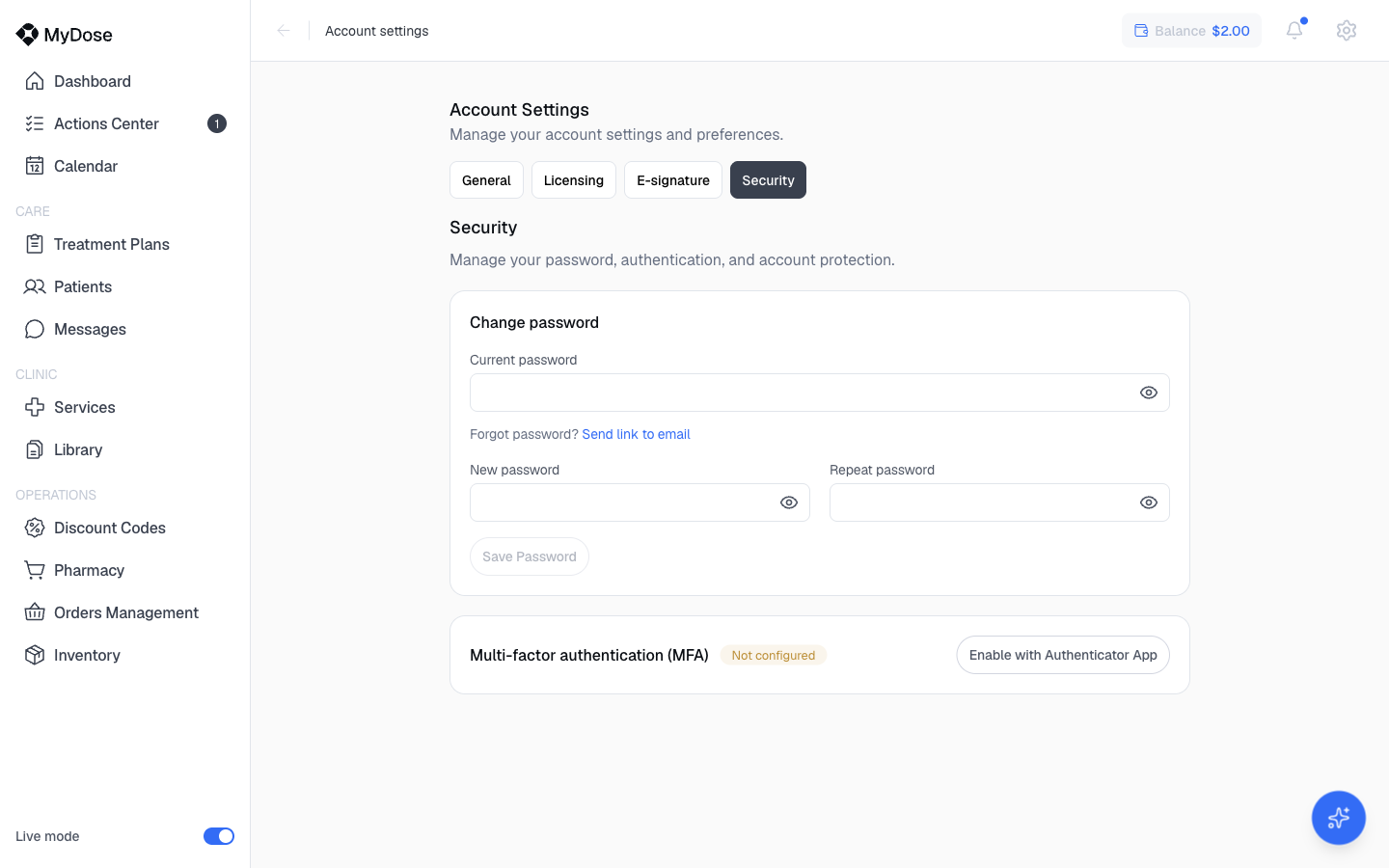Click the Actions Center checklist icon
The height and width of the screenshot is (868, 1389).
point(35,123)
